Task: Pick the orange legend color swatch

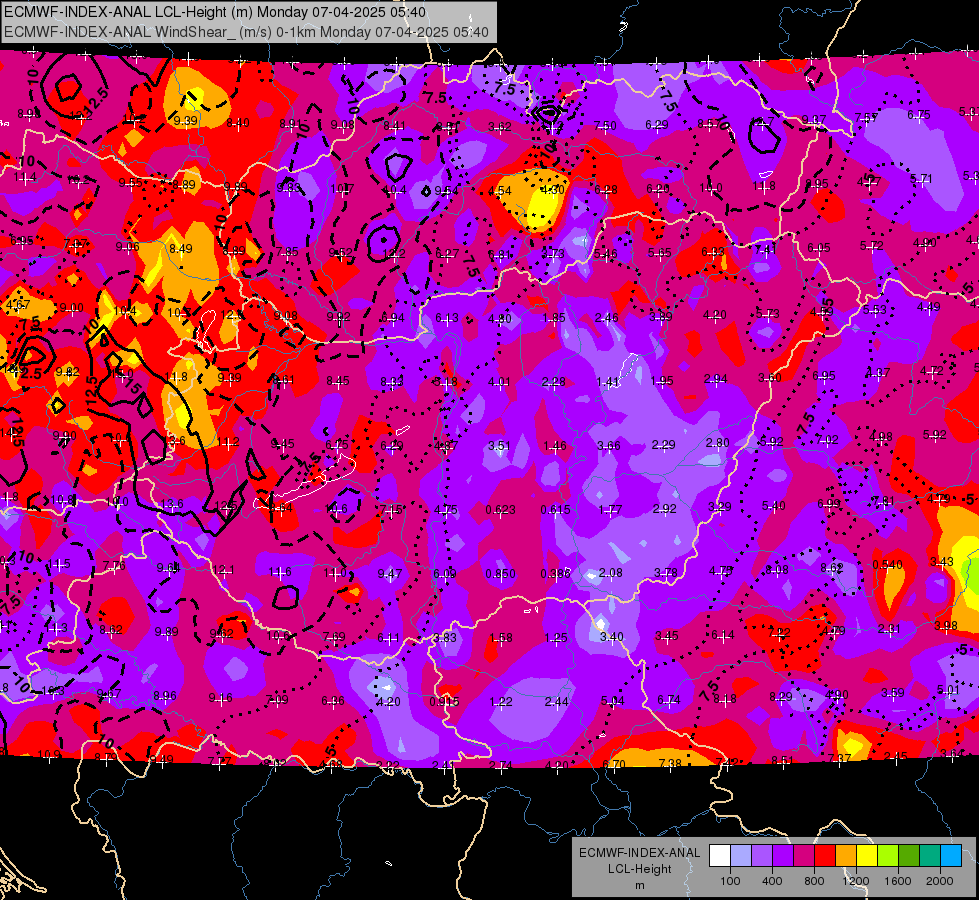Action: [x=846, y=856]
